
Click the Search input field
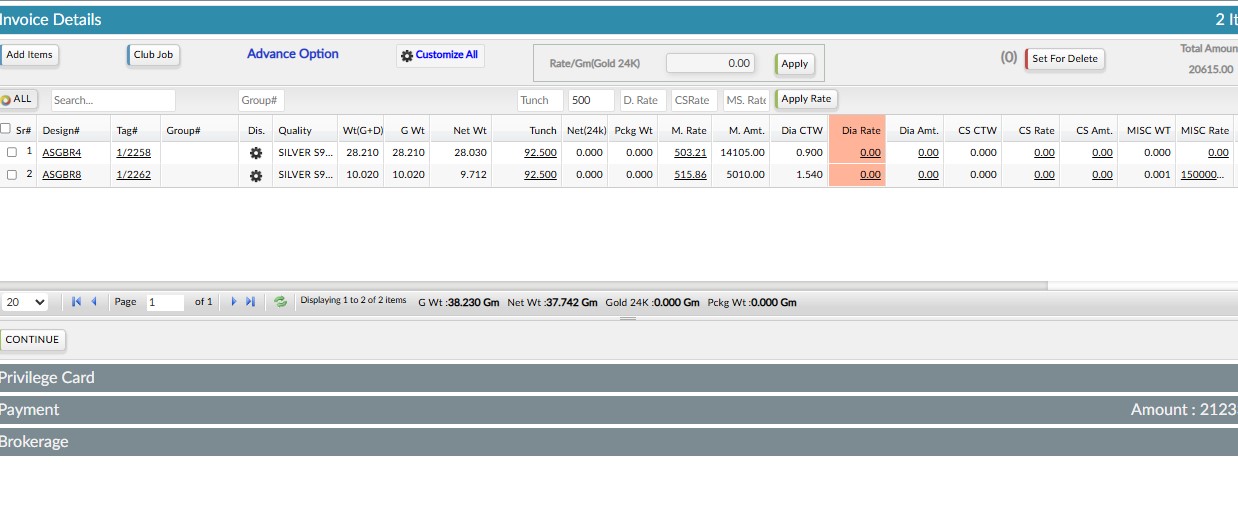pos(113,100)
